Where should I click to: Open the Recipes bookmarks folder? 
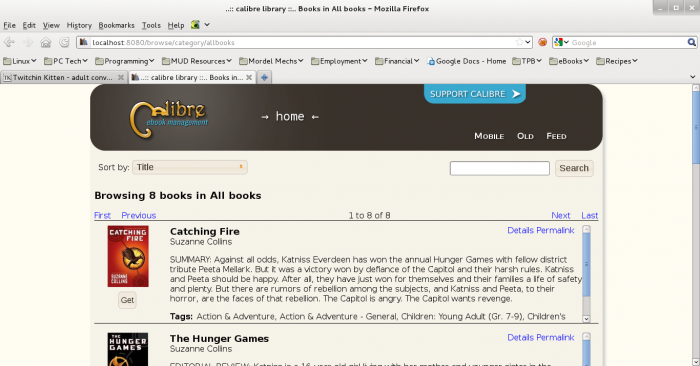tap(617, 61)
